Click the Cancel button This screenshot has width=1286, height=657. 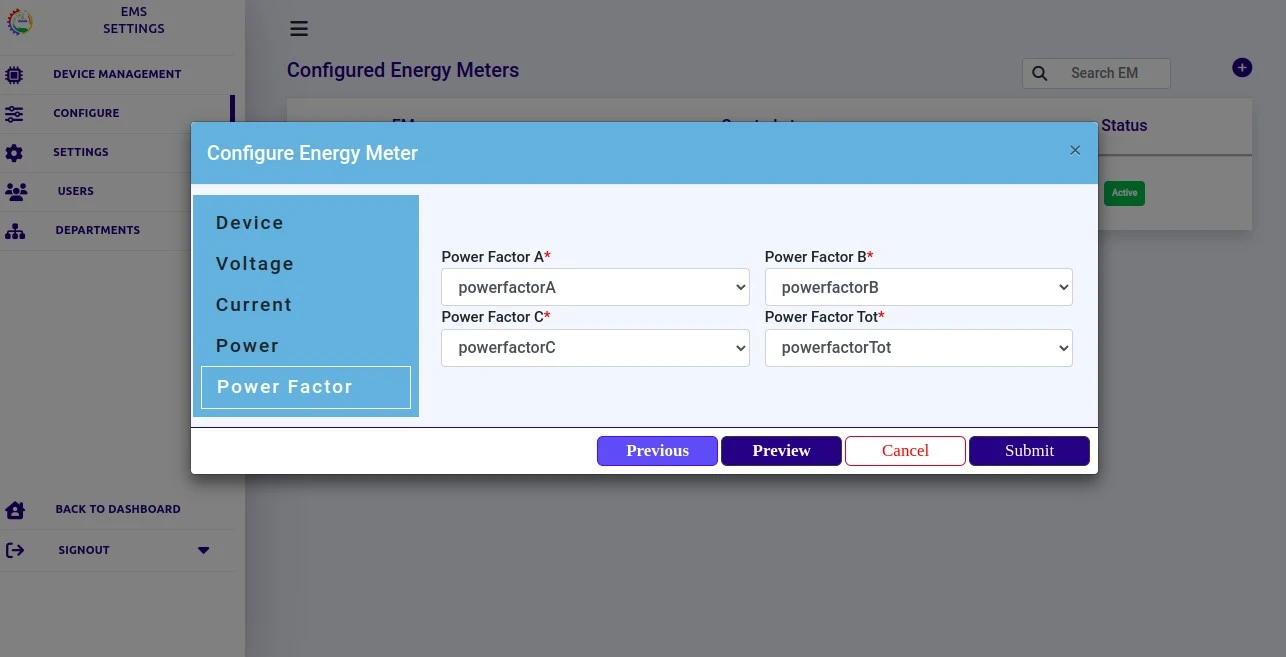point(905,451)
